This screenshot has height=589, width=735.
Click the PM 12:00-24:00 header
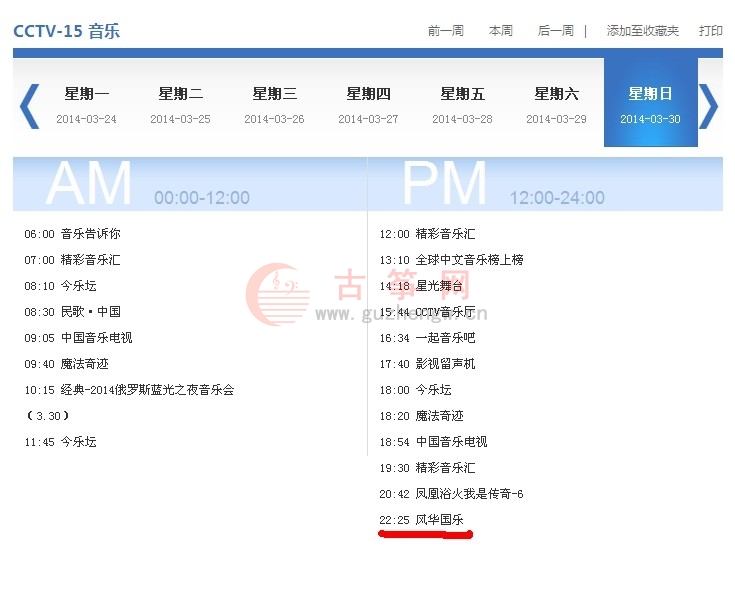coord(546,184)
